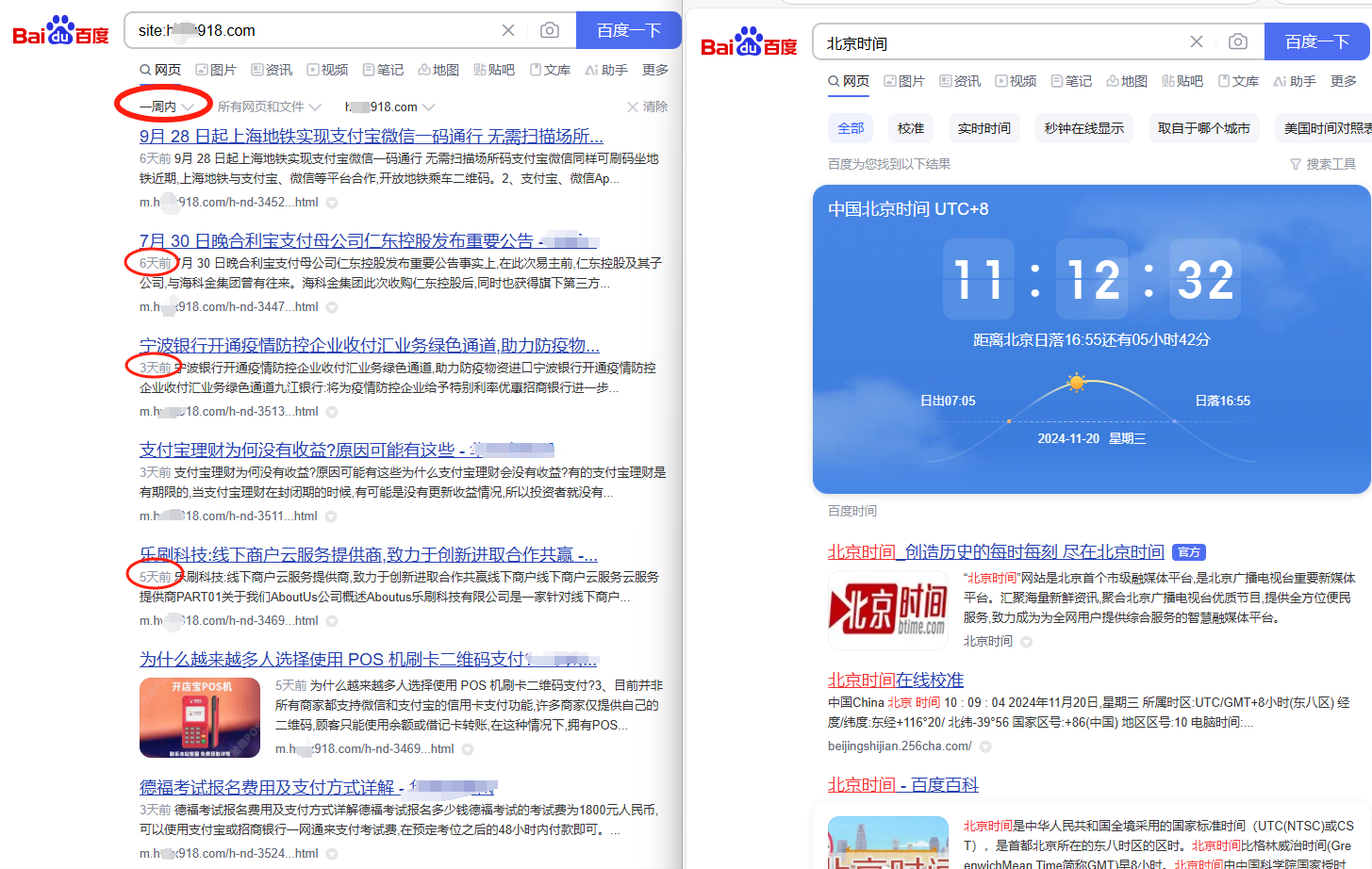
Task: Open the 北京时间在线校准 result
Action: tap(896, 680)
